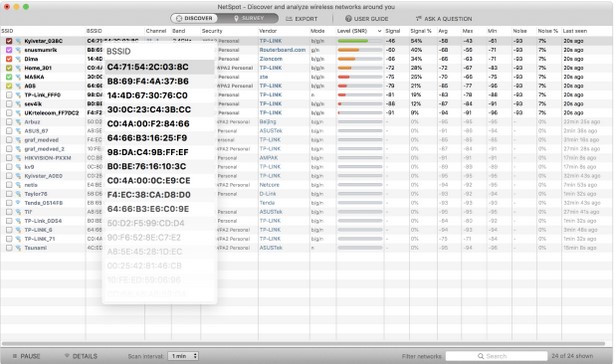616x364 pixels.
Task: Click the Wi-Fi icon beside TP-Link_DDS4
Action: pyautogui.click(x=18, y=221)
